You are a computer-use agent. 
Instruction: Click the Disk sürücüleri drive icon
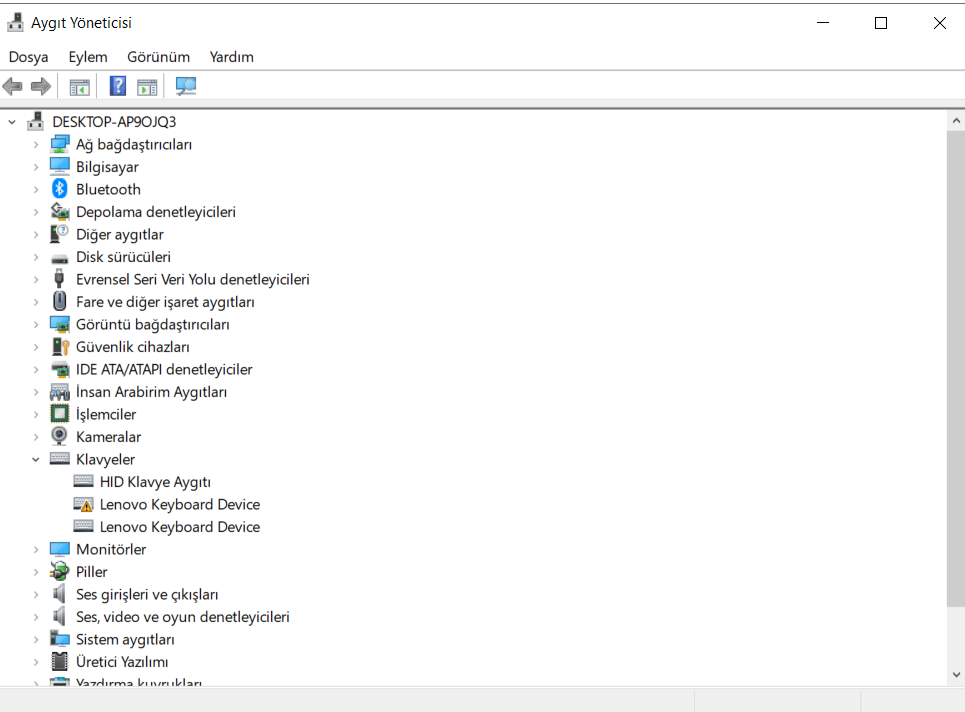(x=60, y=258)
